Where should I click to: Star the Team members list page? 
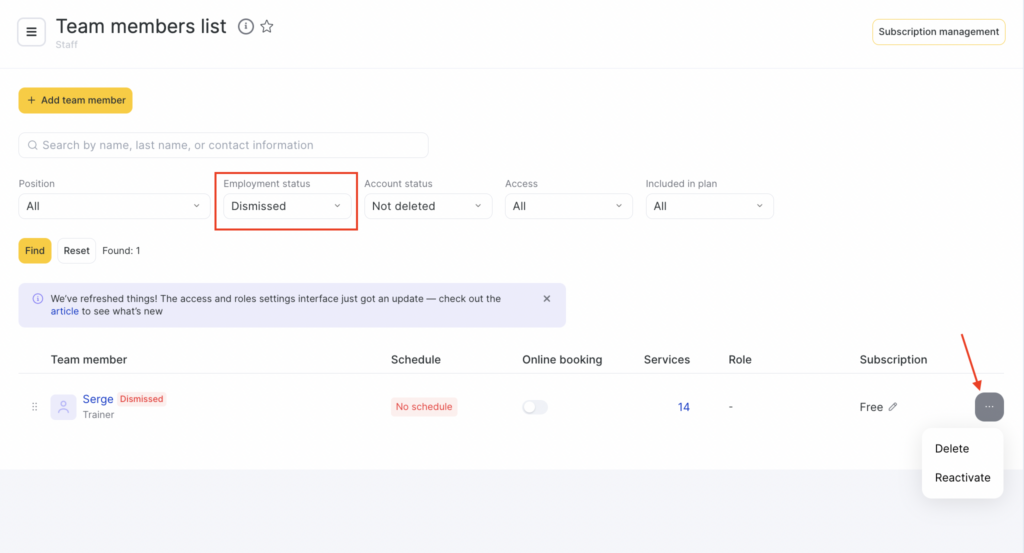267,27
